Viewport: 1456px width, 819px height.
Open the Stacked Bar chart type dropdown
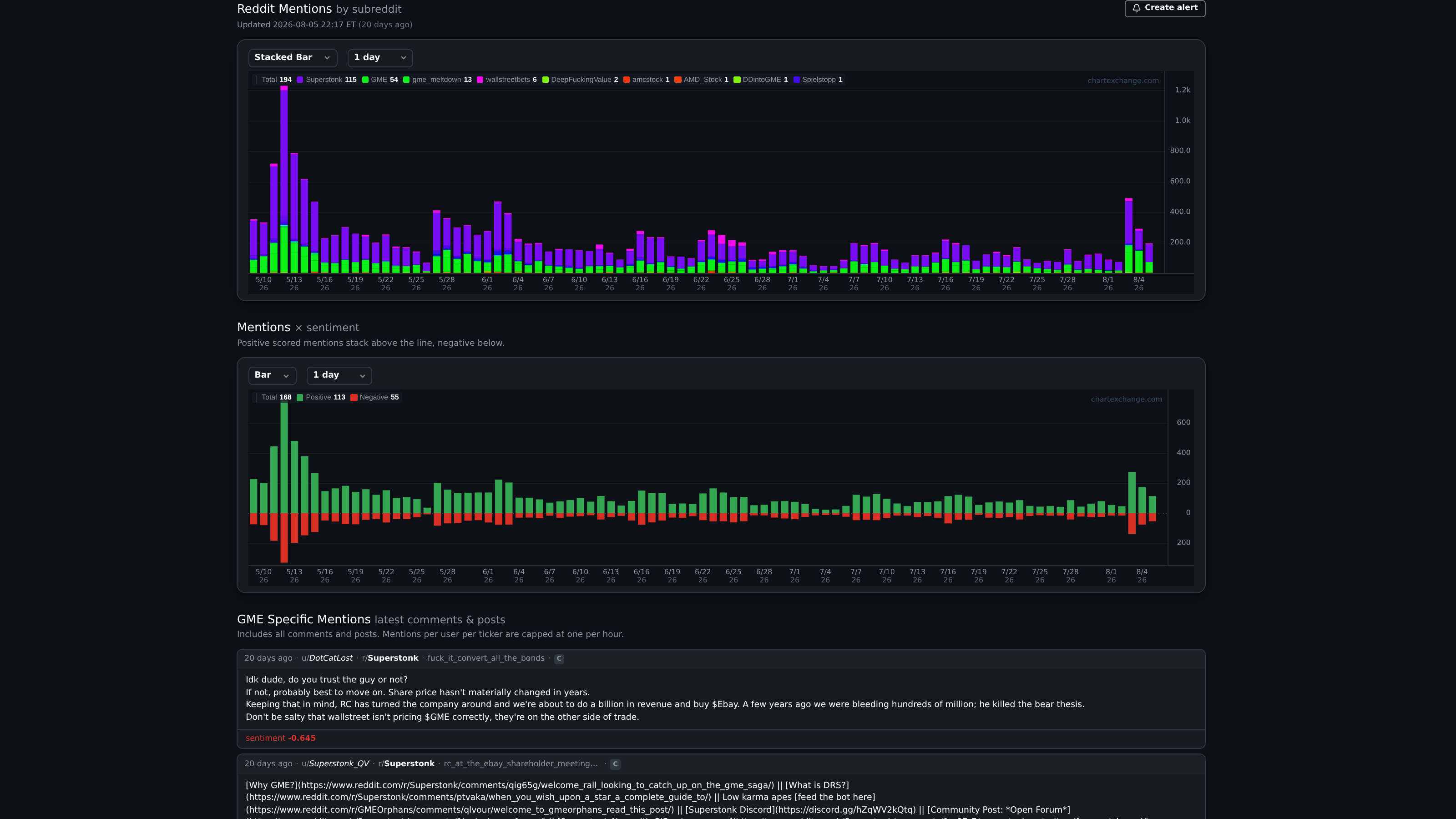[x=292, y=58]
